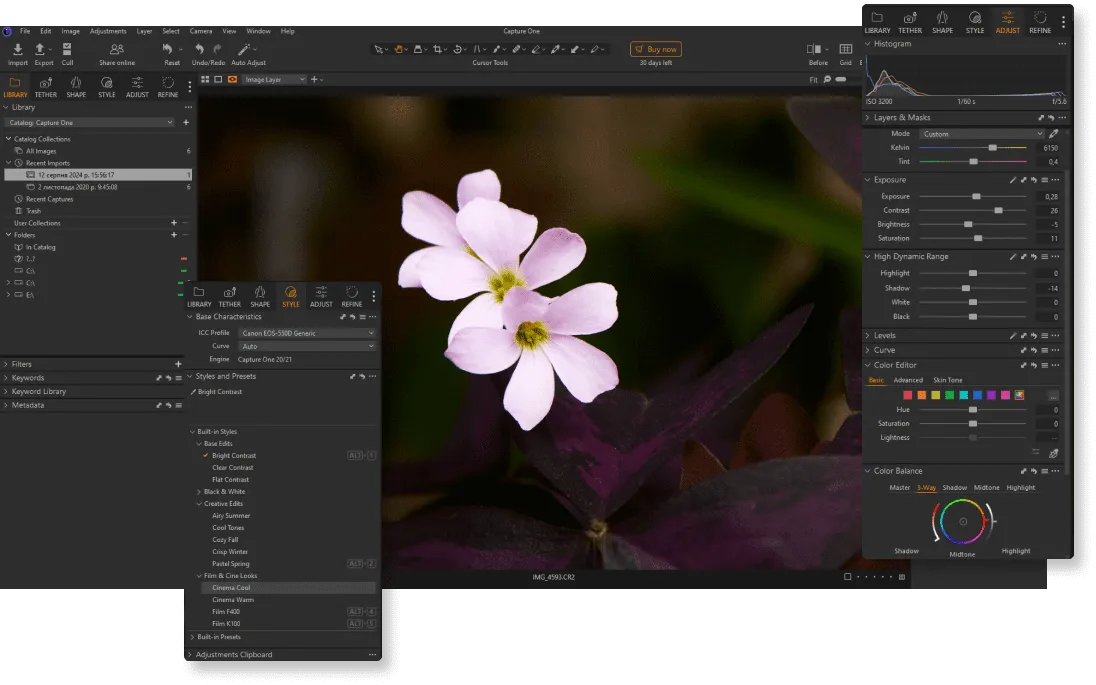
Task: Click the Reset icon in the toolbar
Action: 168,49
